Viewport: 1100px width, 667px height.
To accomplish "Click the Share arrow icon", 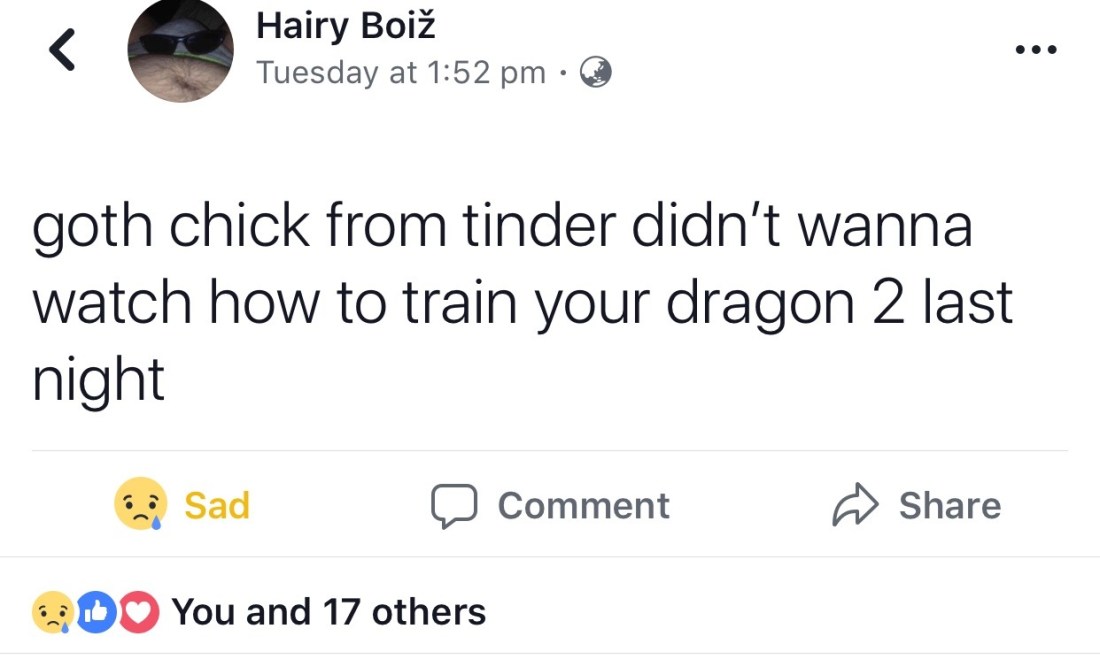I will tap(853, 505).
